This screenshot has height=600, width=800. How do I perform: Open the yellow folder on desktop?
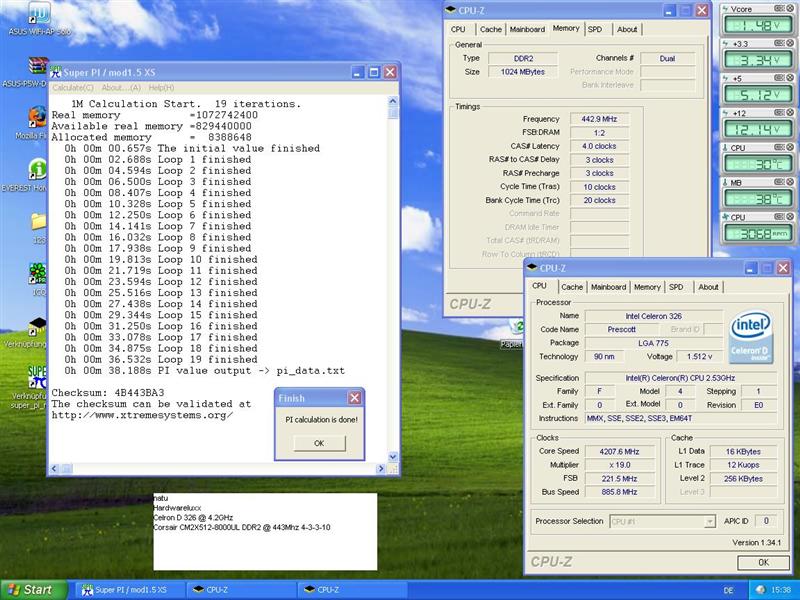click(x=39, y=221)
